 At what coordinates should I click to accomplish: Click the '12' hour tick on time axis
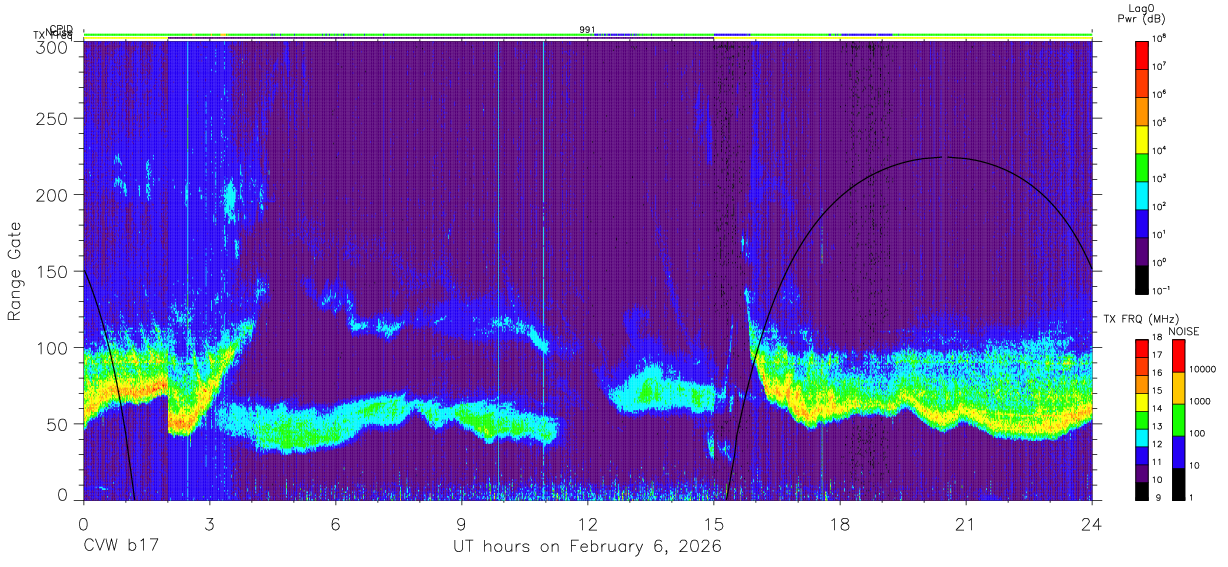[587, 523]
